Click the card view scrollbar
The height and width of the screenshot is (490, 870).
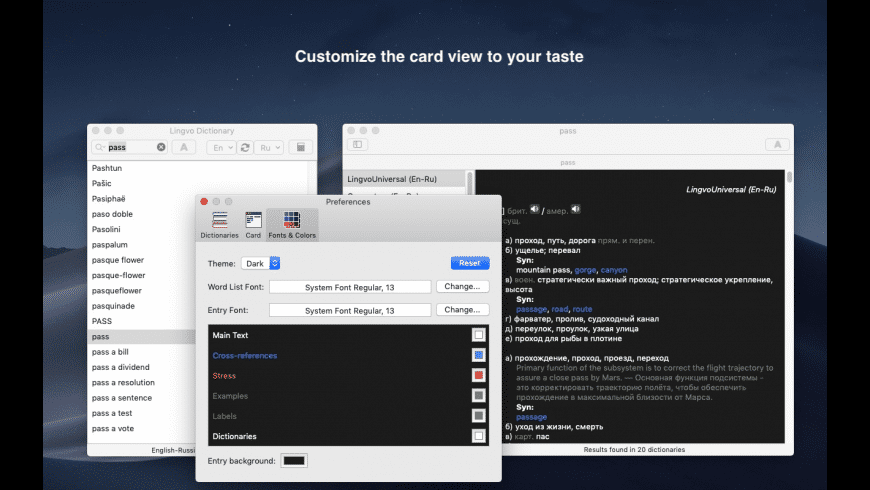[789, 178]
